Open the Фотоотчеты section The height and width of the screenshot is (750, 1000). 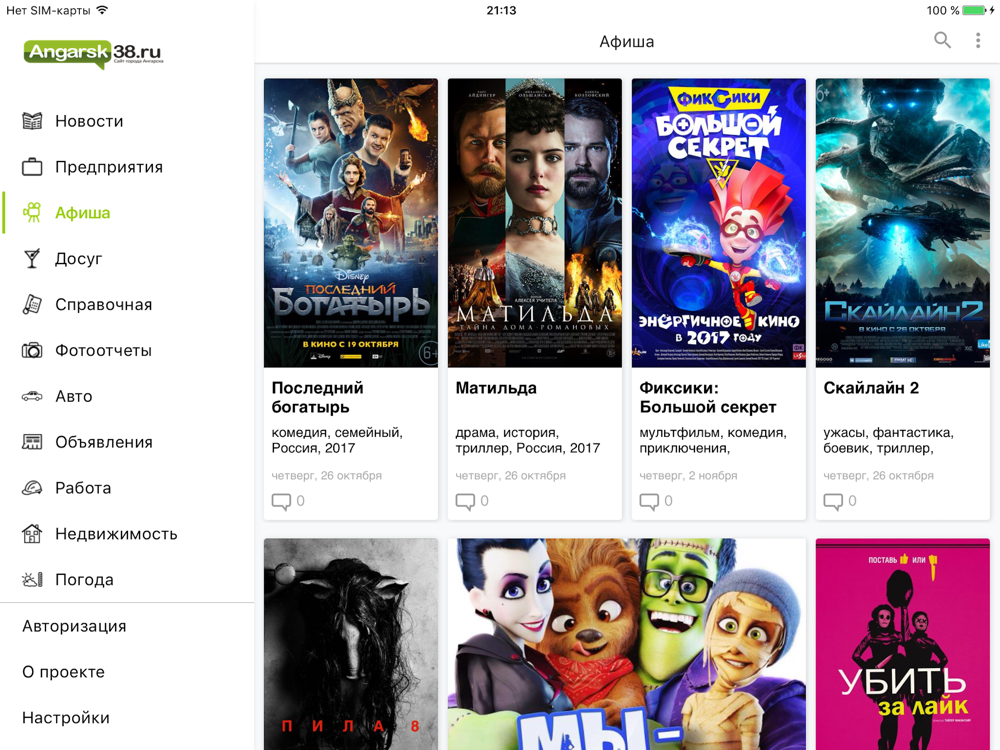point(103,351)
